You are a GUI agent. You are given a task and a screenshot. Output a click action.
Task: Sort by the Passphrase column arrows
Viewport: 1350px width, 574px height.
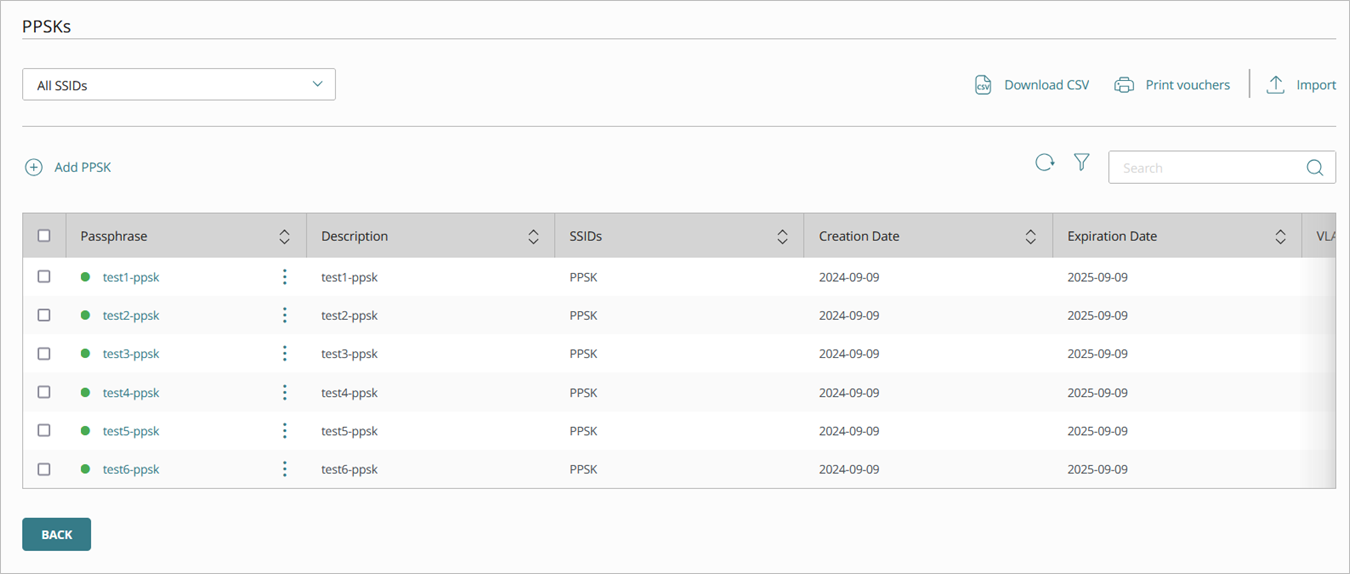284,237
